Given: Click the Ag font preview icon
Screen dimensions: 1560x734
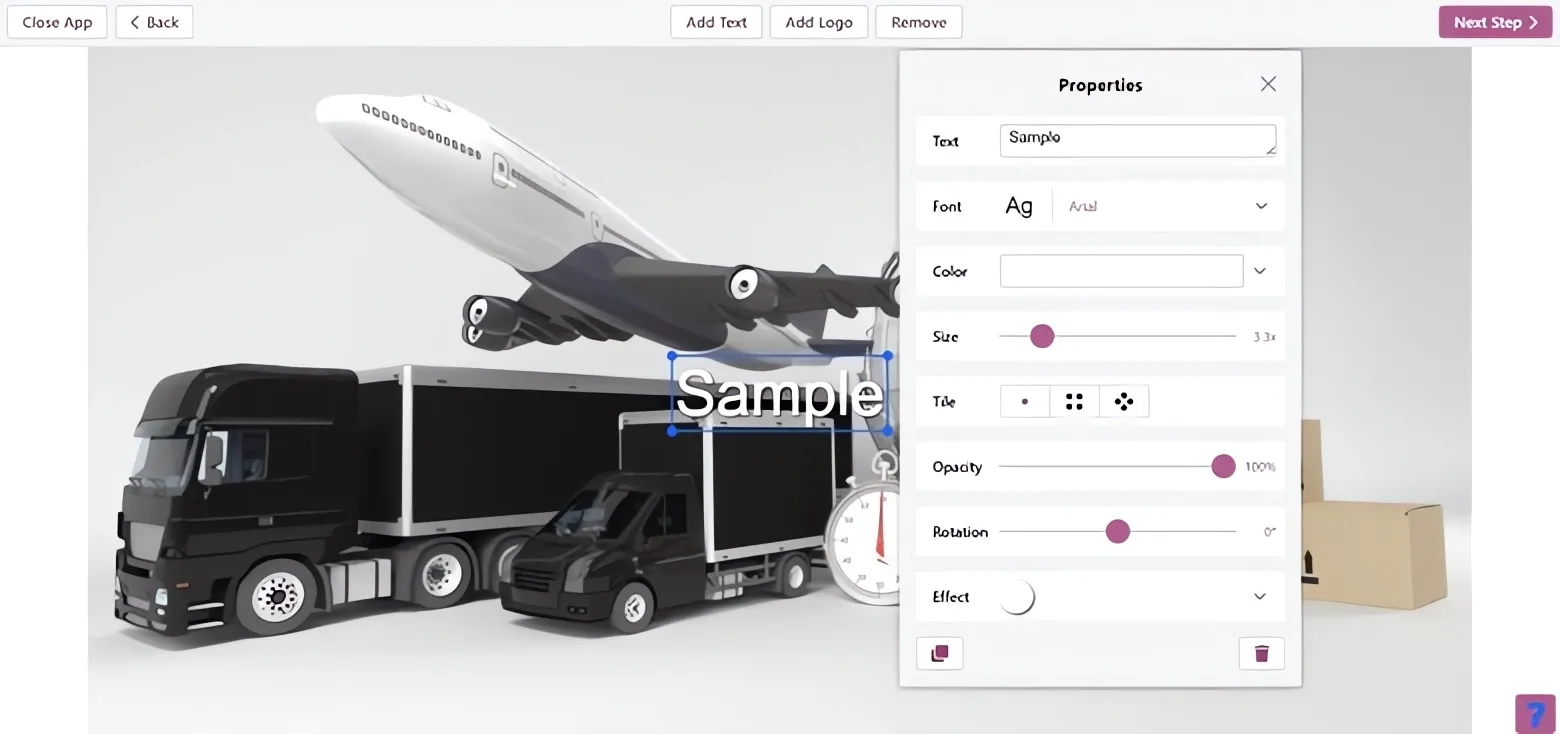Looking at the screenshot, I should point(1019,206).
